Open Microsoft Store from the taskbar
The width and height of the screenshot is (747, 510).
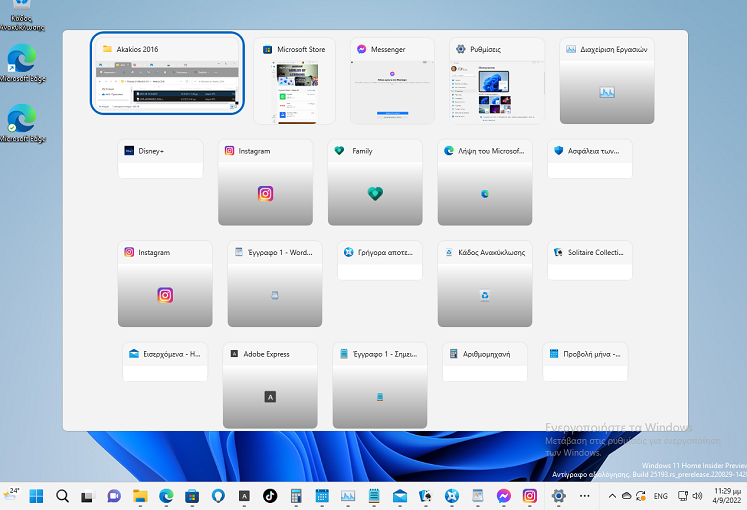click(192, 496)
